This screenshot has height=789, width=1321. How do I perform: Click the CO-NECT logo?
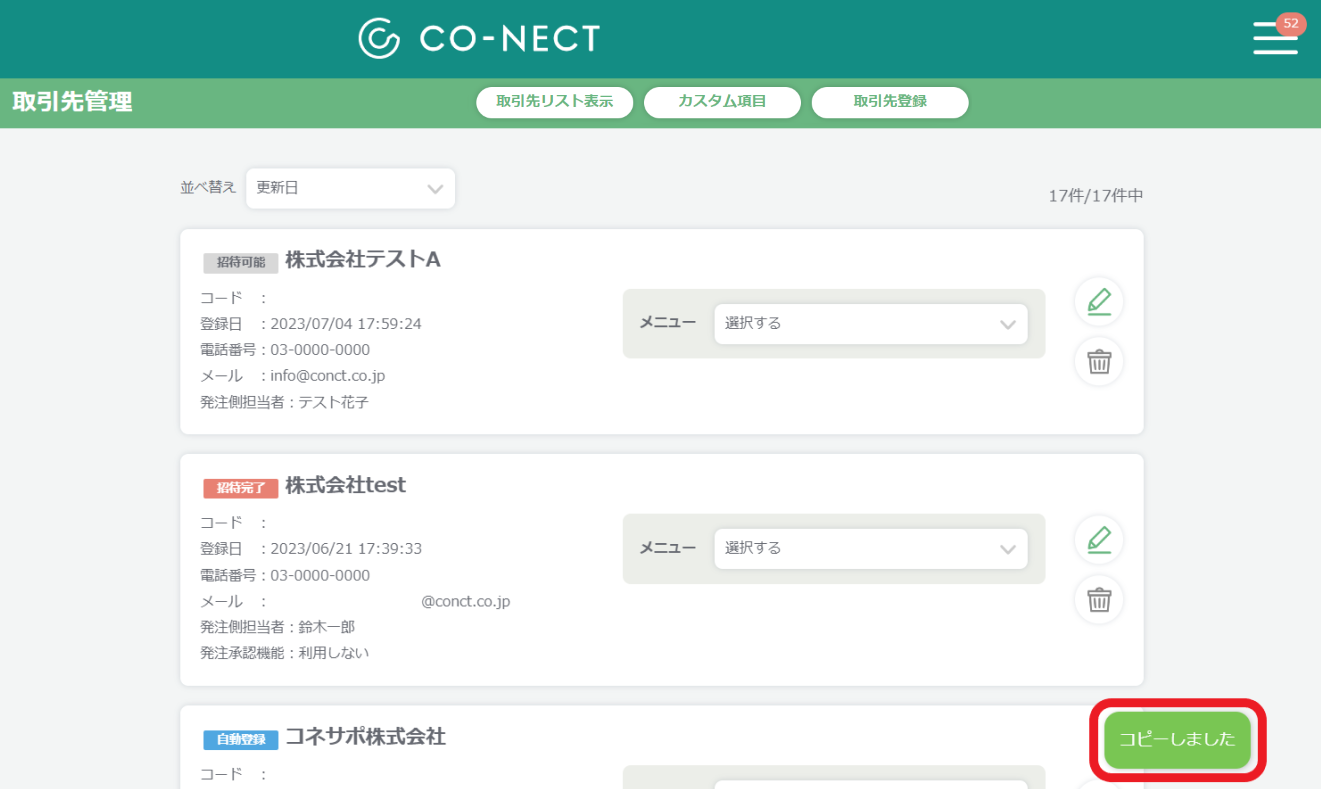coord(479,38)
